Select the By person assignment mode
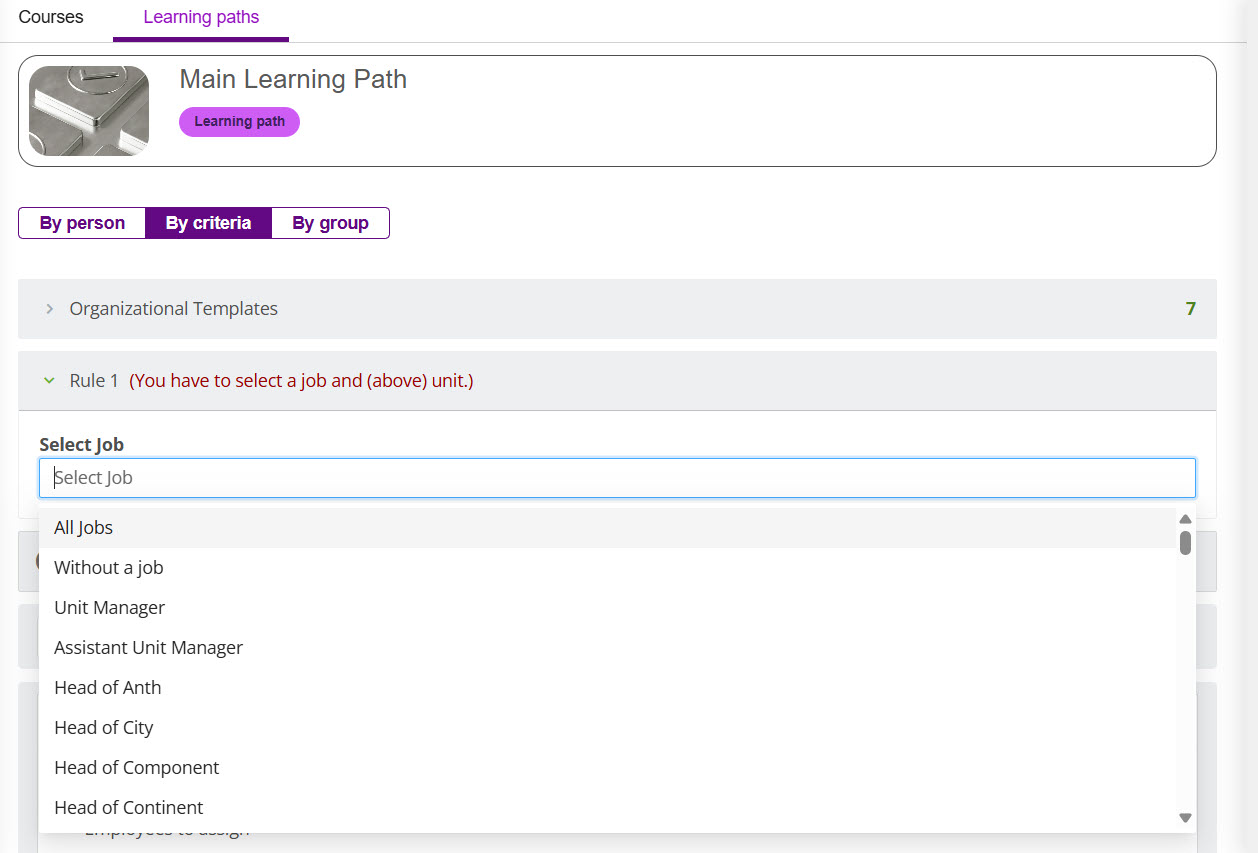Screen dimensions: 1258x853 (82, 223)
